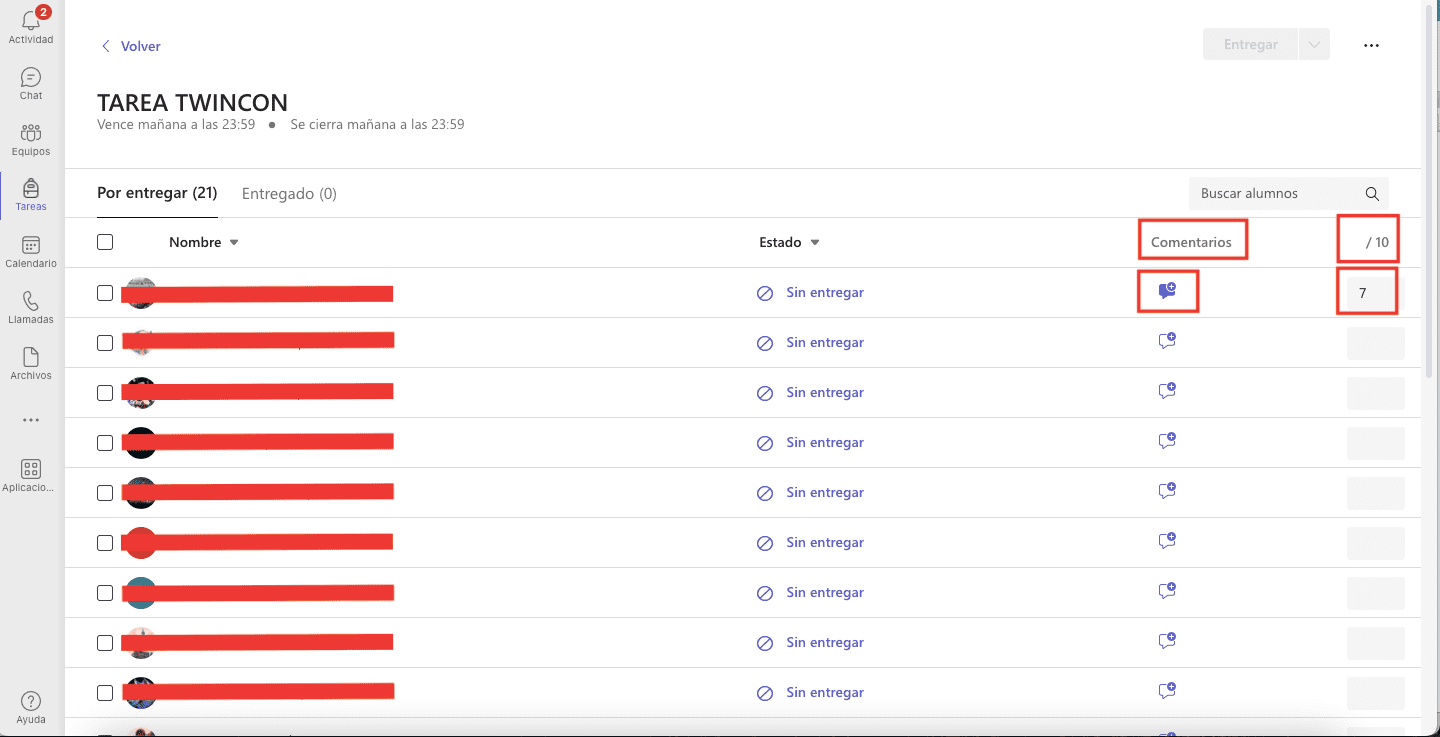Open Chat from the sidebar
The image size is (1440, 737).
point(31,78)
